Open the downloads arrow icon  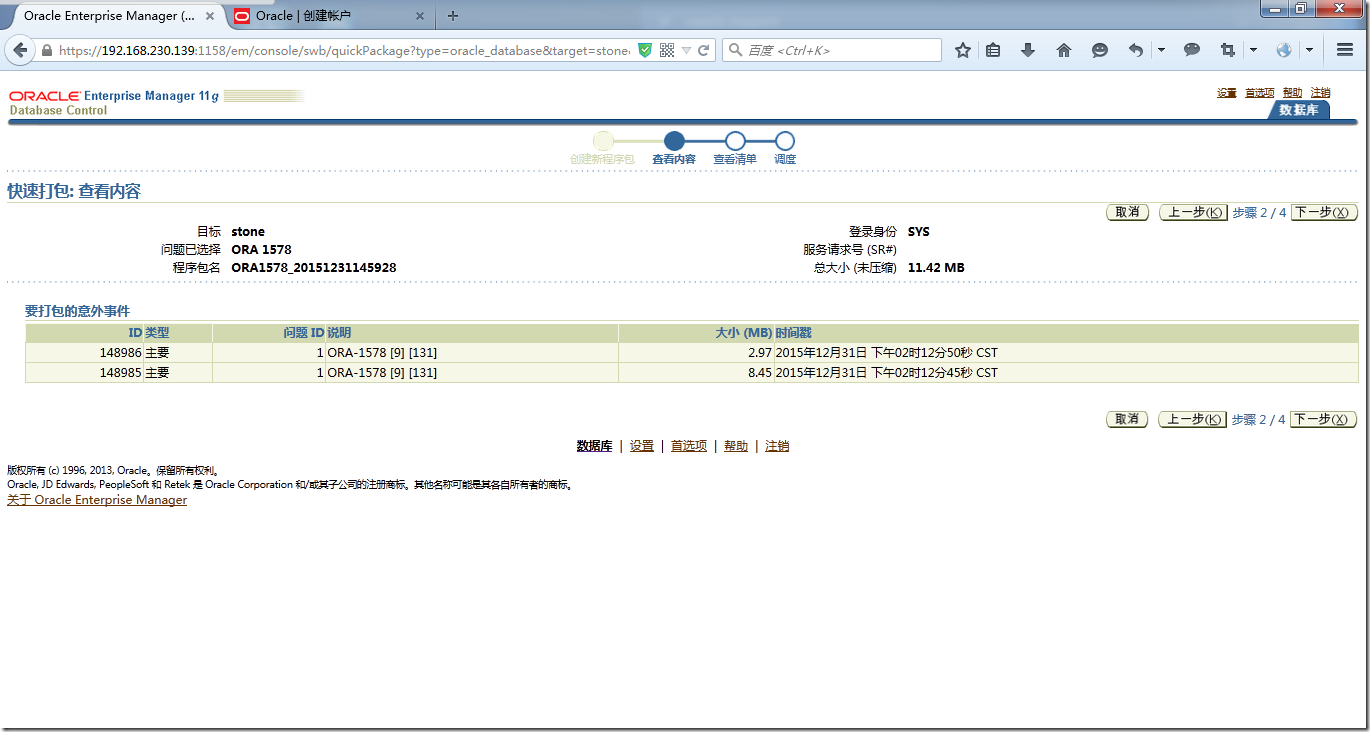[1028, 50]
